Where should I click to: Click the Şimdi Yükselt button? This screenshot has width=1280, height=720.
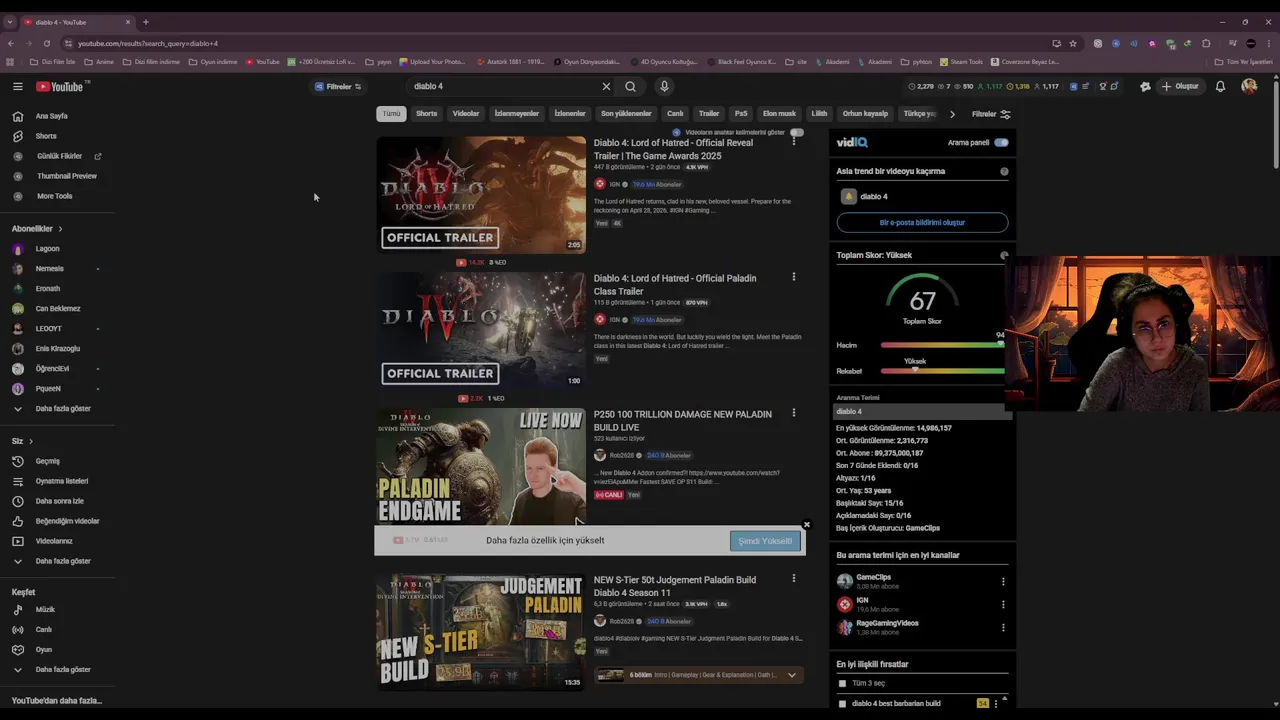coord(765,541)
